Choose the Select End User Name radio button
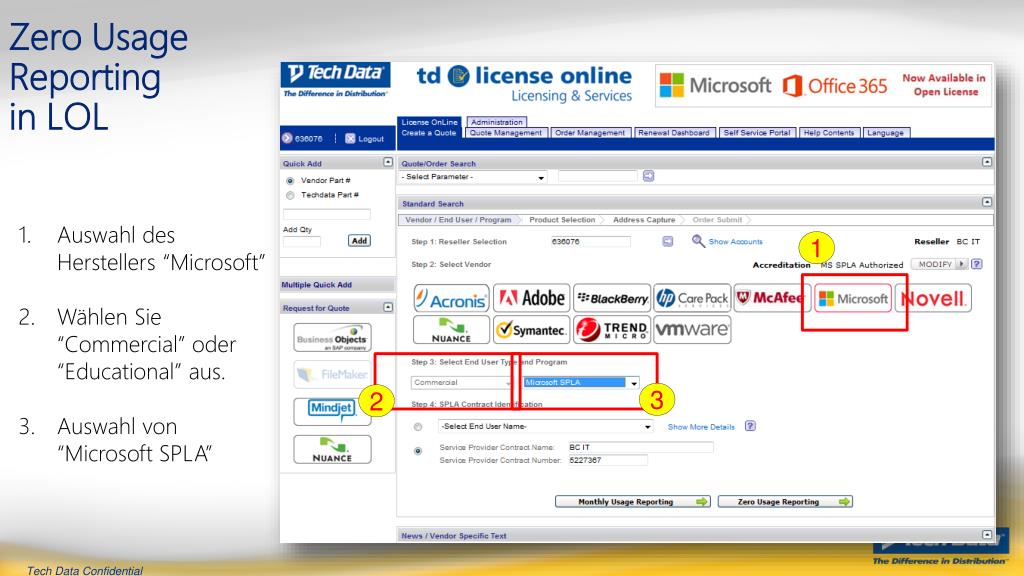 418,427
